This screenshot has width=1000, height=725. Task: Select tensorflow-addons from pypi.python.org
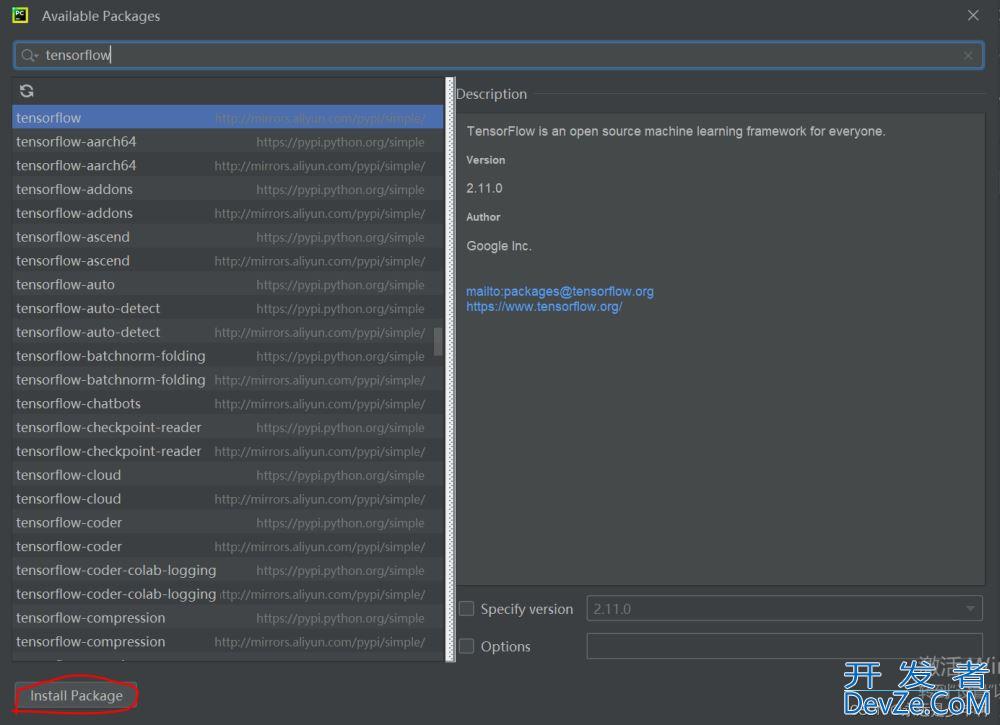pyautogui.click(x=228, y=189)
